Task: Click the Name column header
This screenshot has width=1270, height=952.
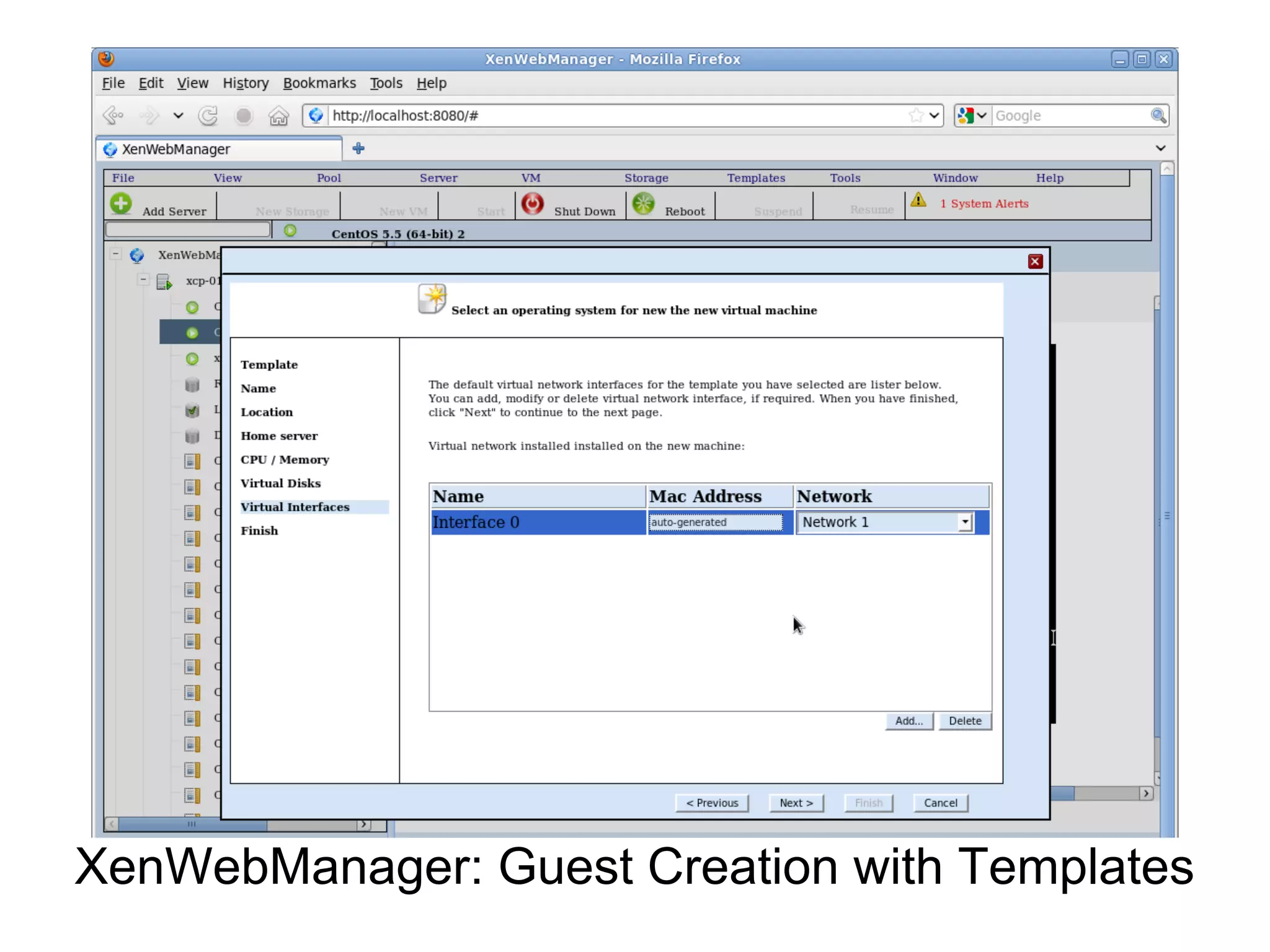Action: tap(538, 496)
